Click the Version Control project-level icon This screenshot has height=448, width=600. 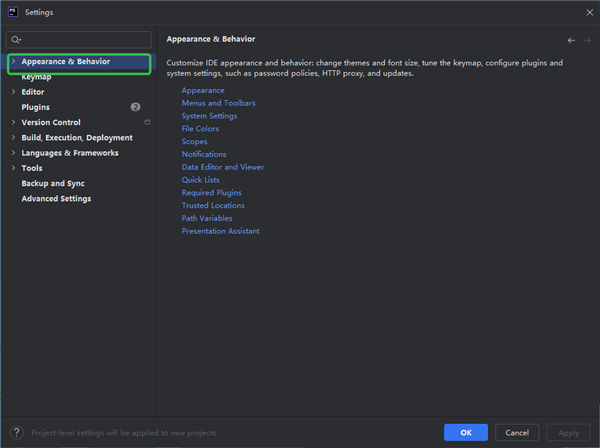(x=147, y=122)
